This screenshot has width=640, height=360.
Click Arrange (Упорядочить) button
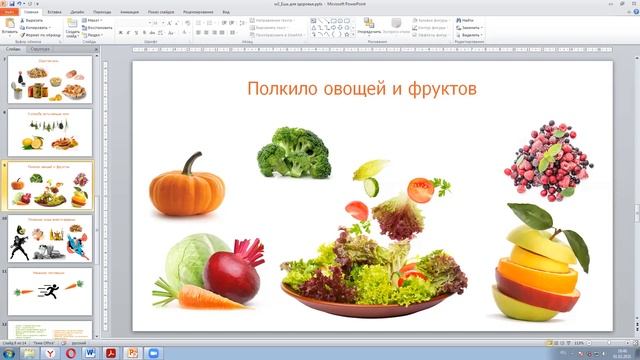369,26
